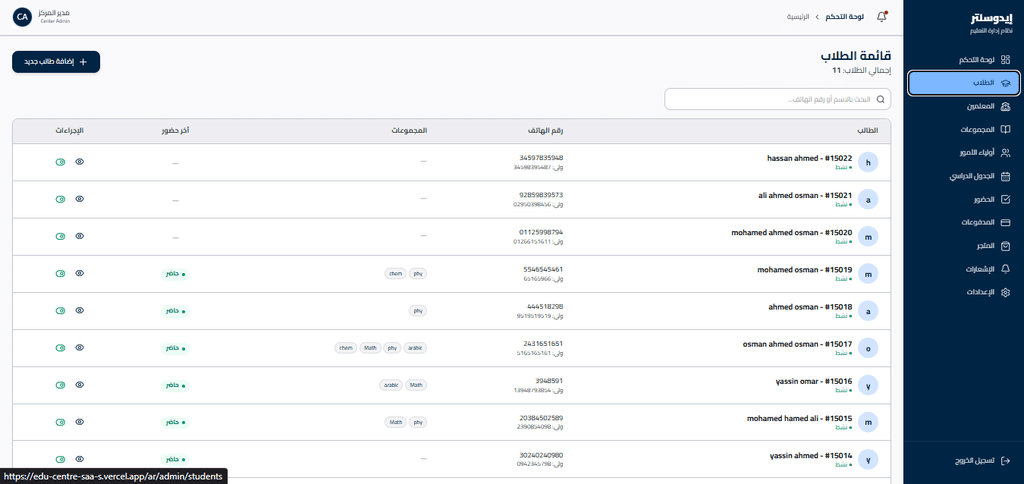The image size is (1024, 484).
Task: Click eye icon for osman ahmed osman #15017
Action: point(80,348)
